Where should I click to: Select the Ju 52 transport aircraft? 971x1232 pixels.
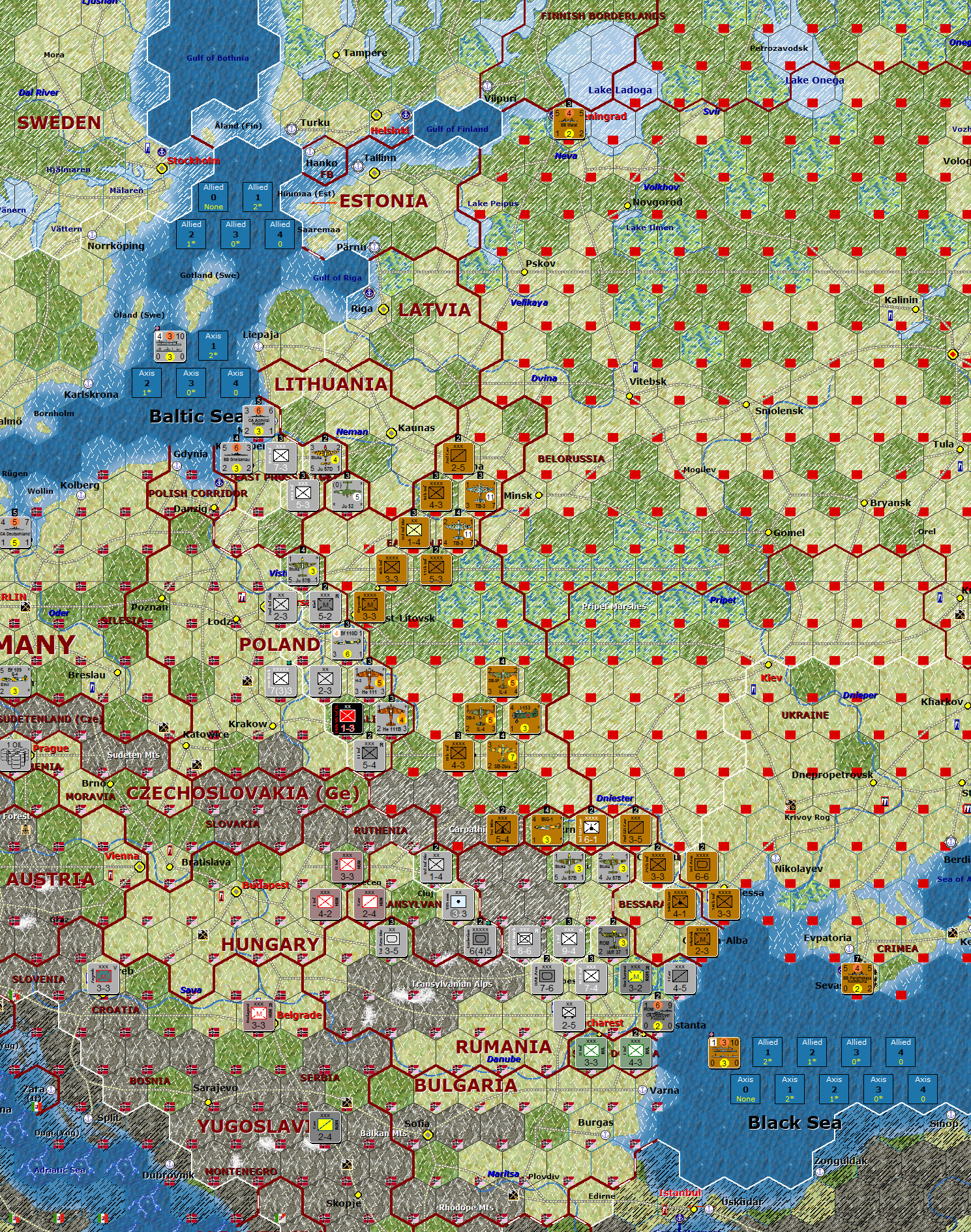[348, 495]
